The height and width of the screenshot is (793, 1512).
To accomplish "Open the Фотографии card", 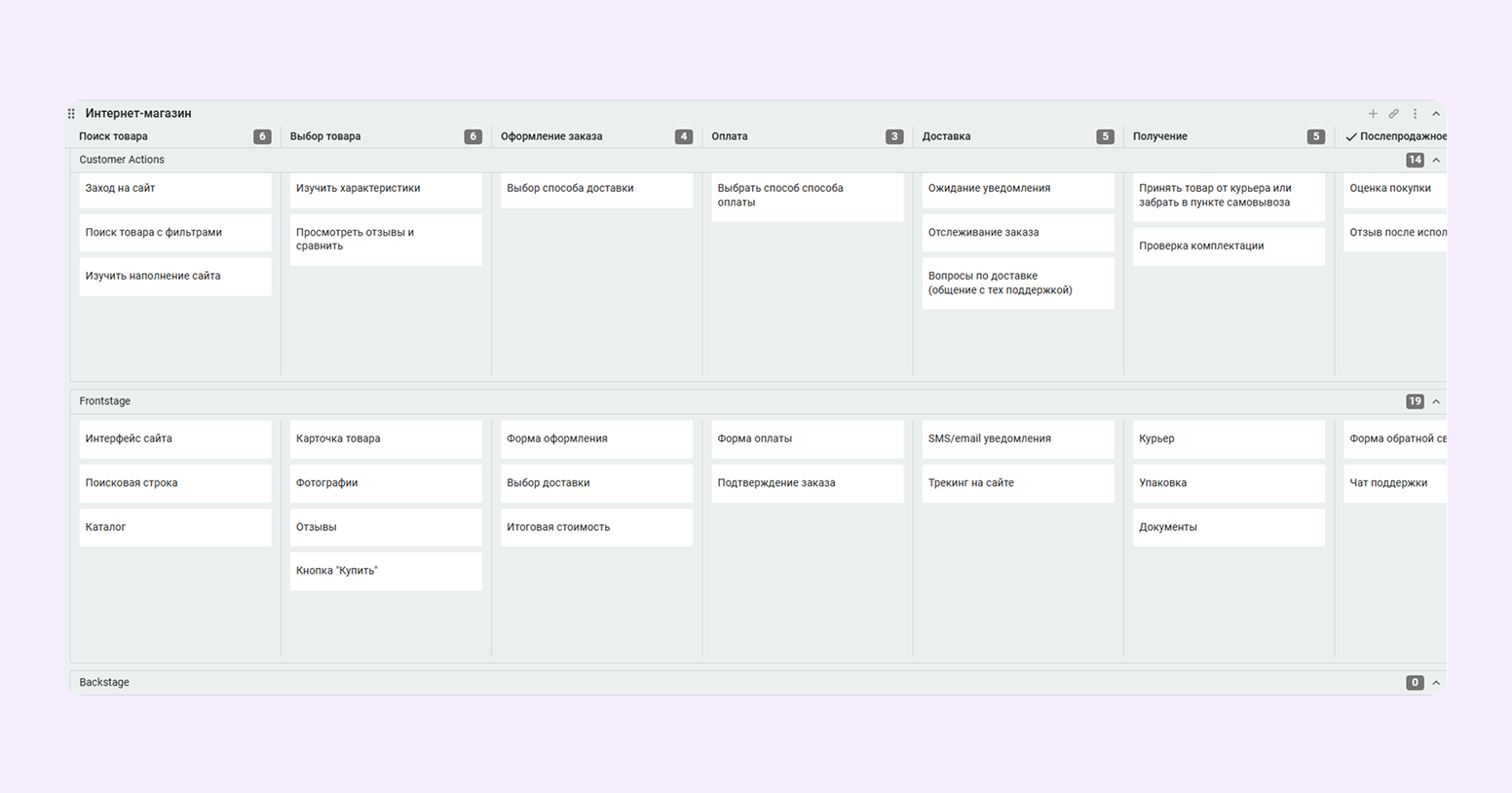I will coord(386,483).
